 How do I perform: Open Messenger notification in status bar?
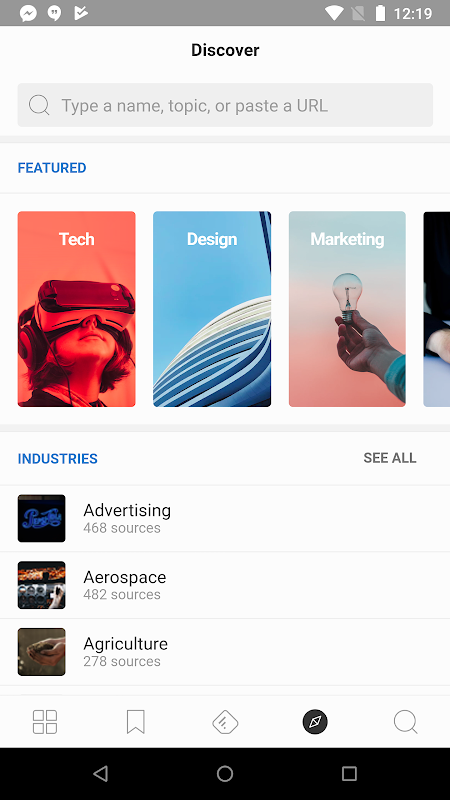[29, 13]
